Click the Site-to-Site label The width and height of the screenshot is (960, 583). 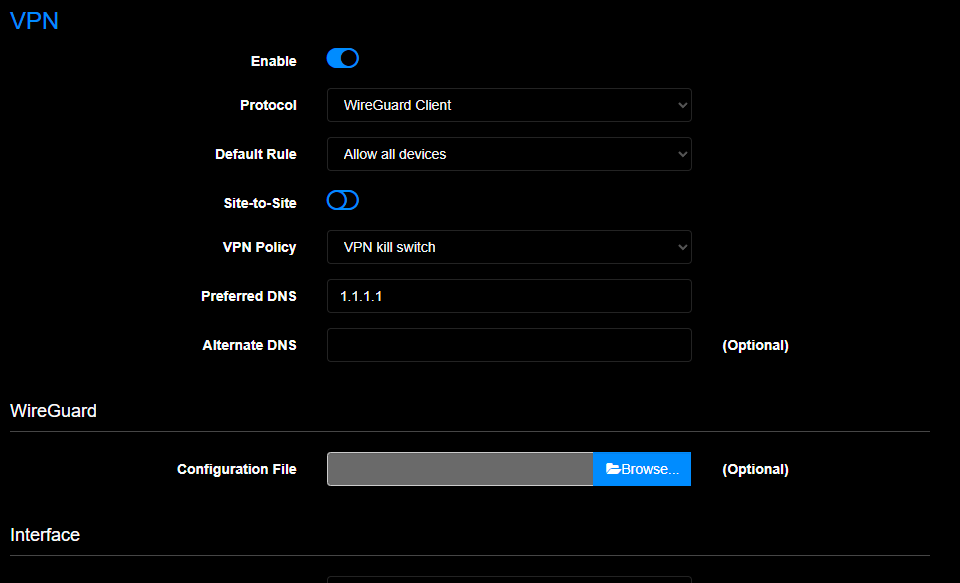tap(260, 203)
